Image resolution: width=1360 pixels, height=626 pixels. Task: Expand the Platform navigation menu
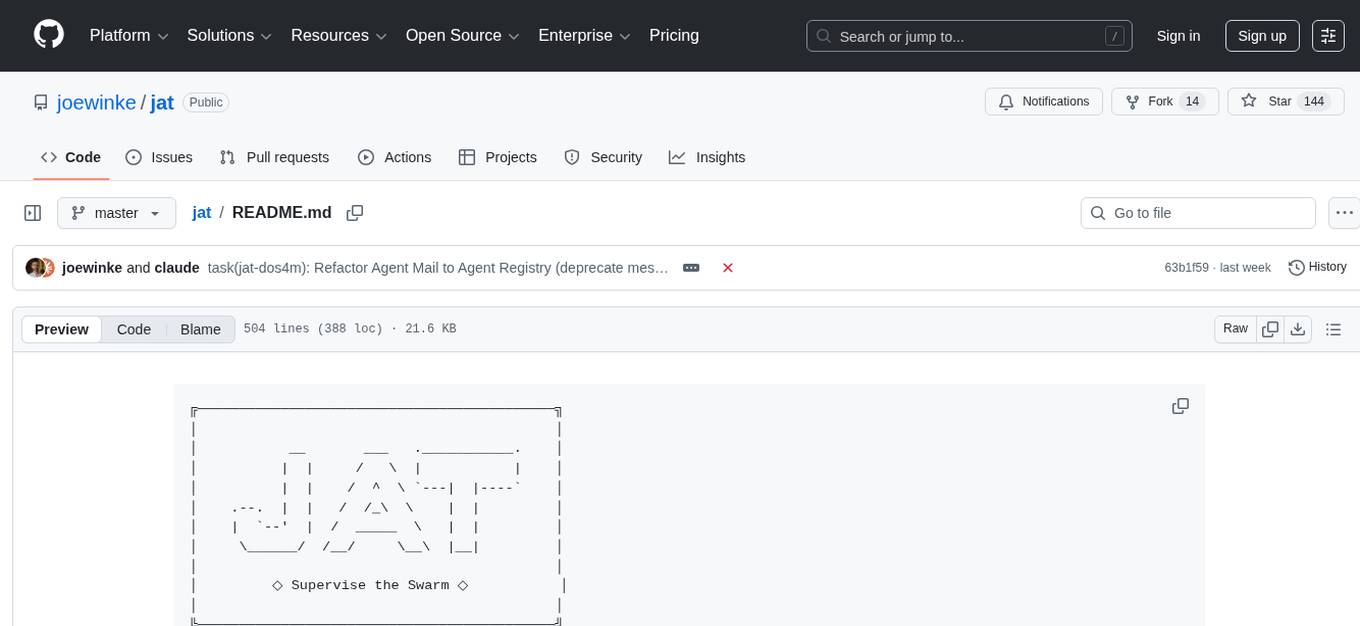click(x=128, y=35)
